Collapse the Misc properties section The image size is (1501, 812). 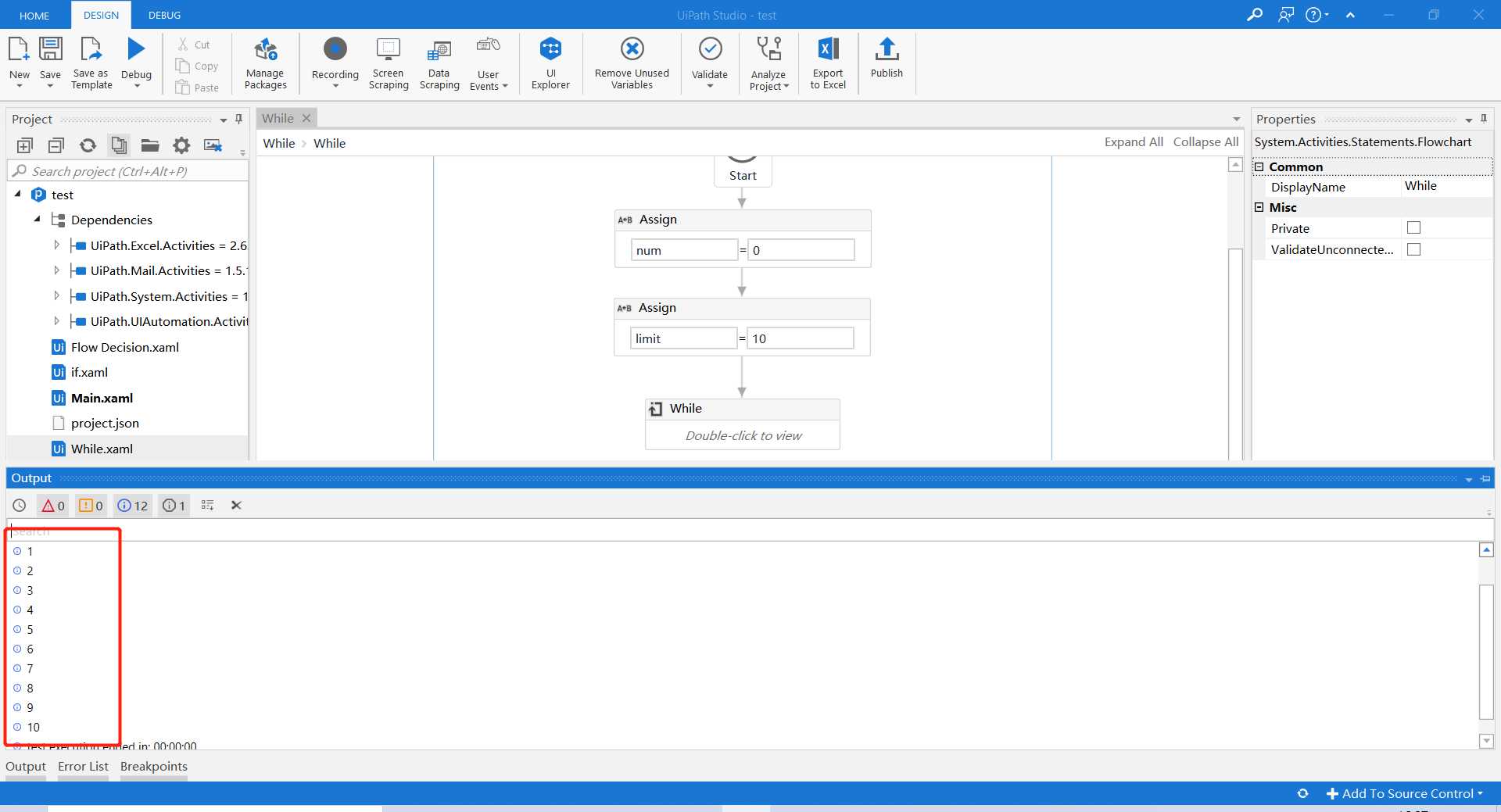point(1259,207)
